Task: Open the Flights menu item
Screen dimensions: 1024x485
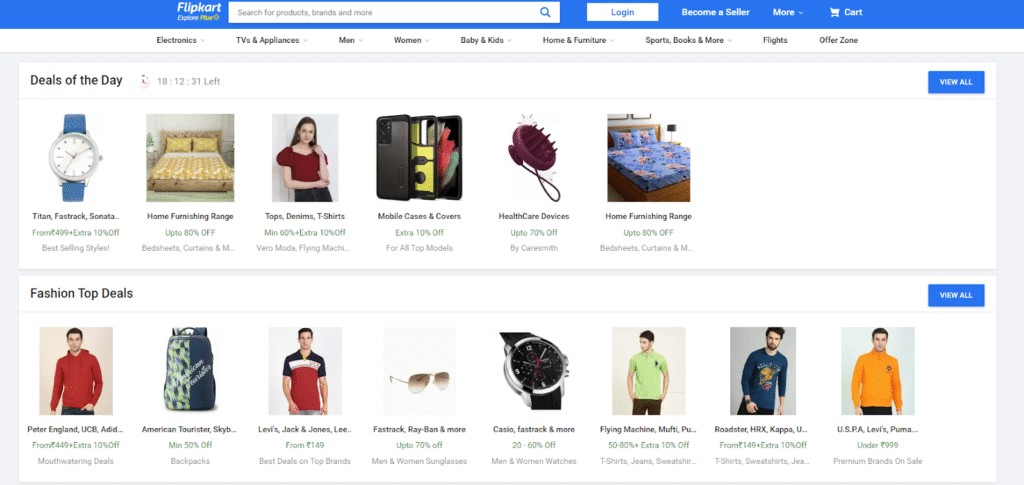Action: tap(775, 40)
